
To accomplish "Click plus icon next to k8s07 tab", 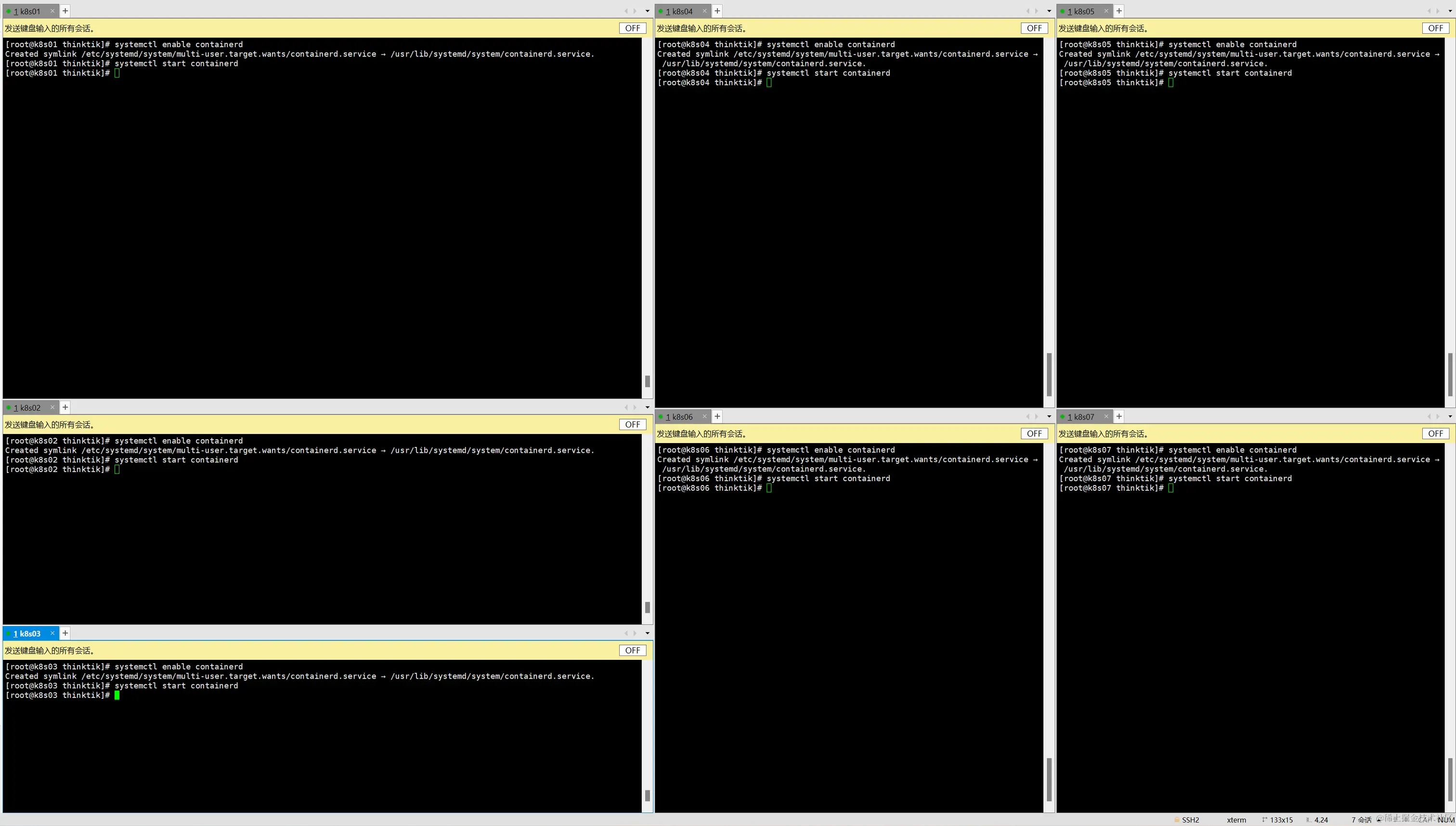I will [x=1118, y=417].
